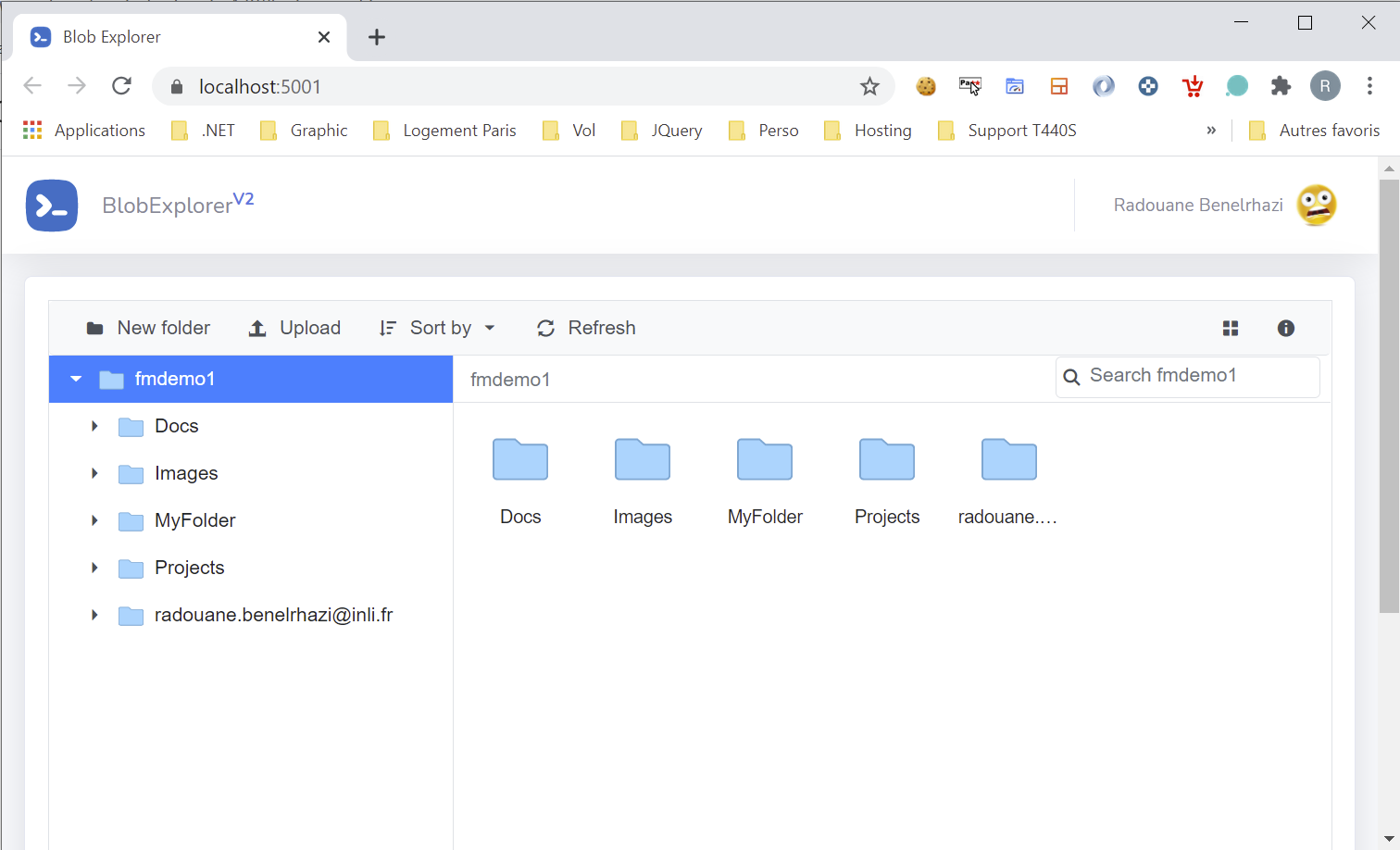Open the Docs folder thumbnail
Image resolution: width=1400 pixels, height=850 pixels.
[x=519, y=460]
